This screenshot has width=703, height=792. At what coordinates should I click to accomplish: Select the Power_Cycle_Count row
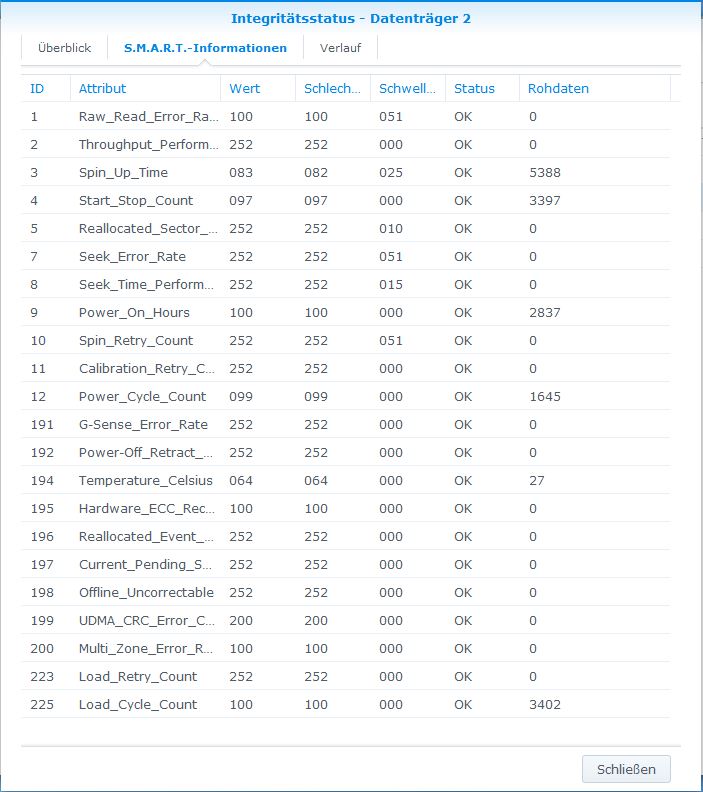coord(142,397)
